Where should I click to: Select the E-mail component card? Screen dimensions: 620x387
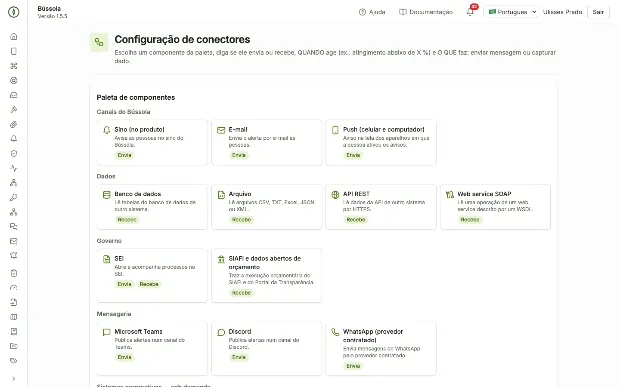(267, 142)
